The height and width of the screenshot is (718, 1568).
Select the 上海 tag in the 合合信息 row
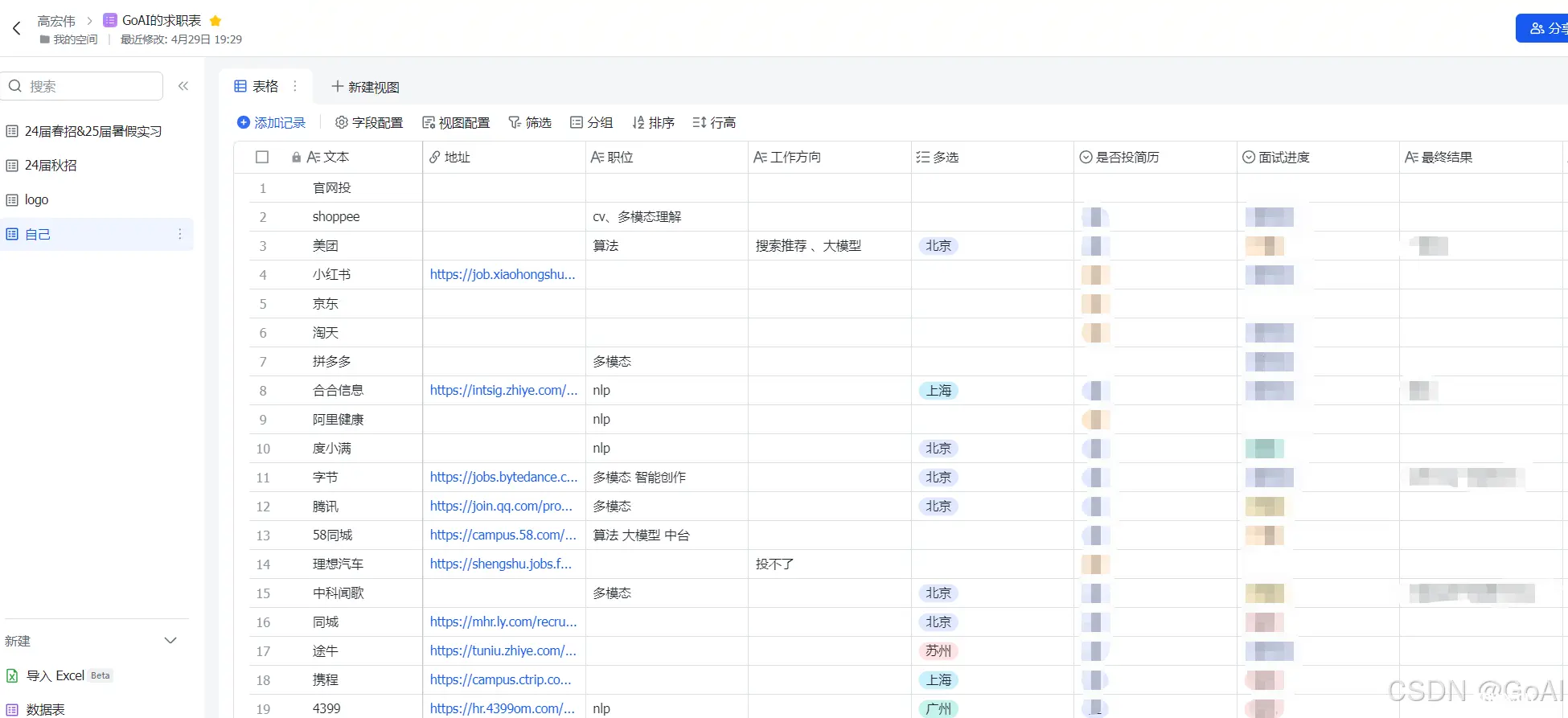(938, 391)
